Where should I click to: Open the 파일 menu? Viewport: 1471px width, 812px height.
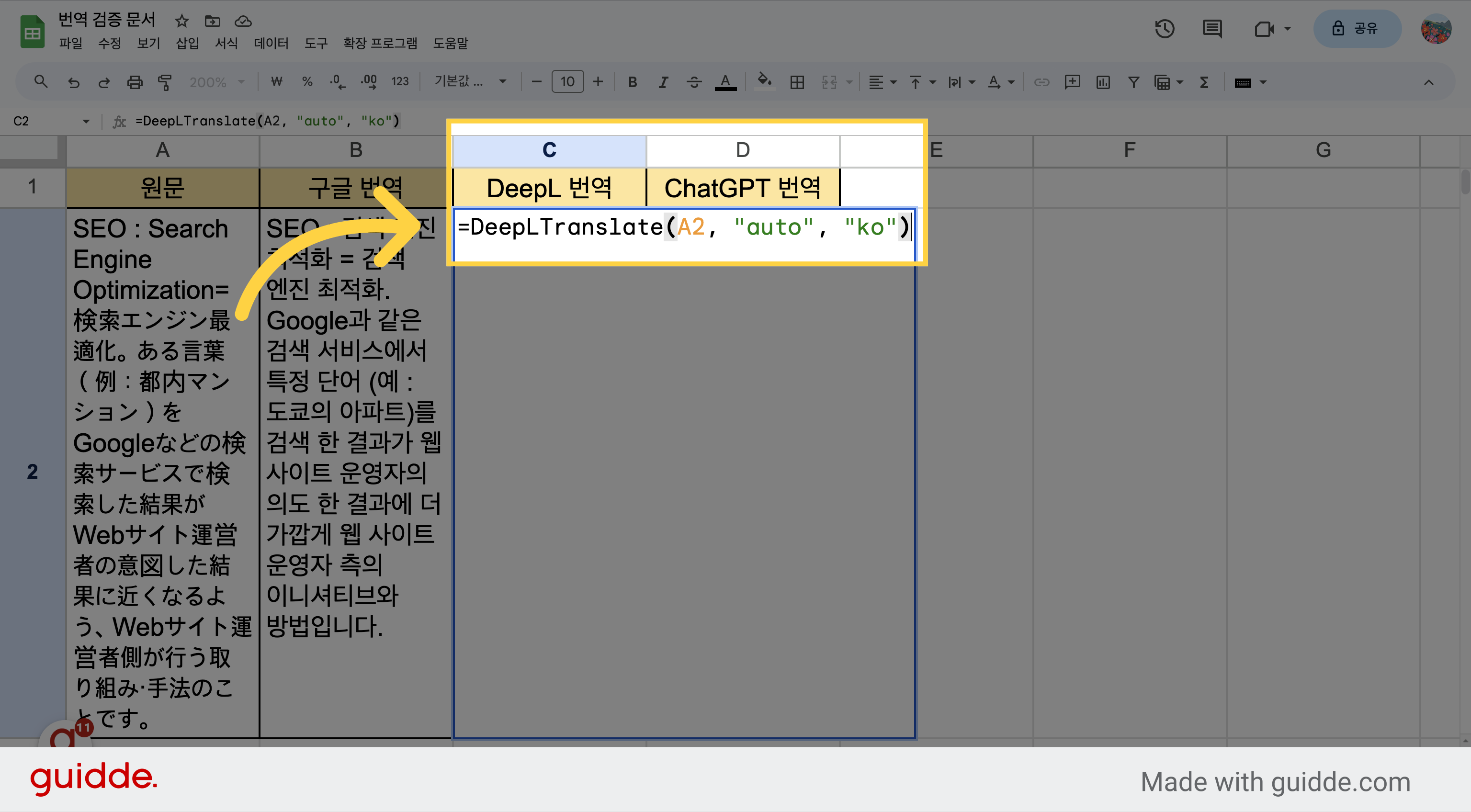click(71, 44)
